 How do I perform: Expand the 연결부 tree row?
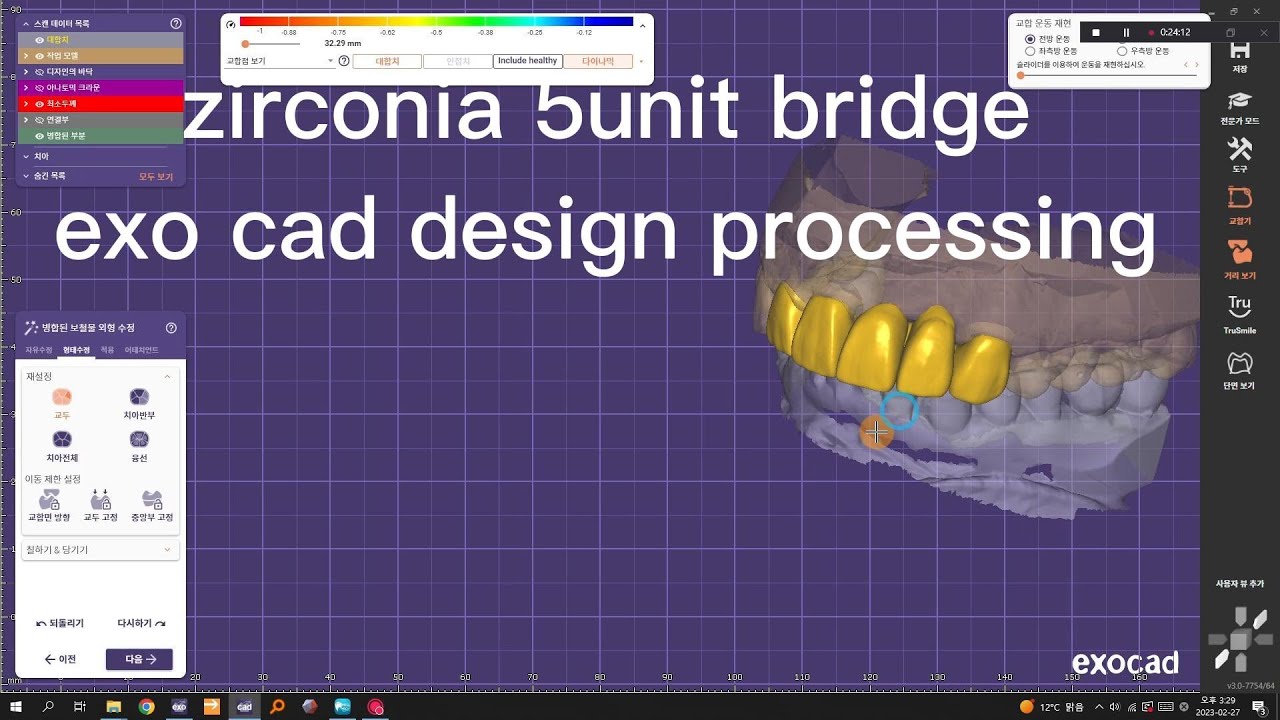(26, 120)
